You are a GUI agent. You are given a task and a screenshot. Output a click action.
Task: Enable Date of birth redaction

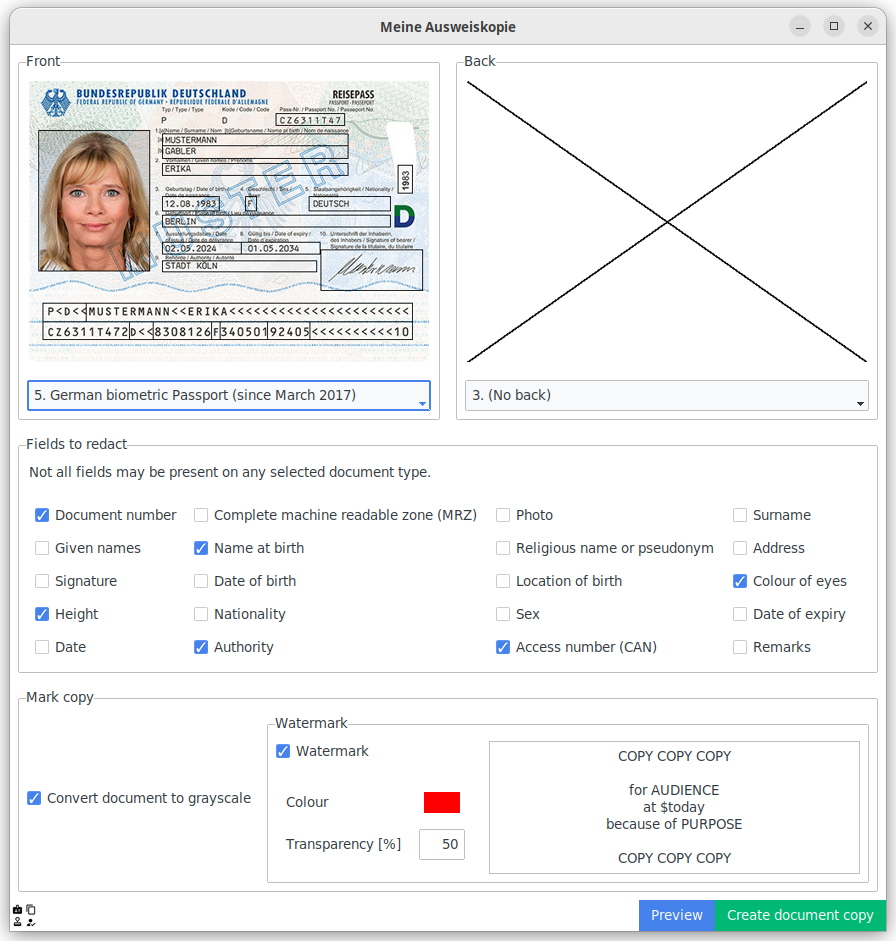coord(201,581)
